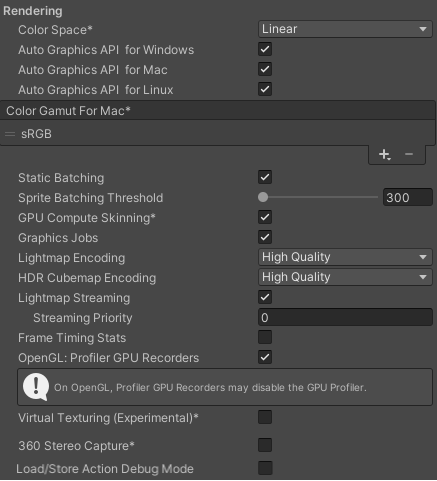Click the Sprite Batching Threshold slider handle
The image size is (437, 481).
[x=263, y=197]
